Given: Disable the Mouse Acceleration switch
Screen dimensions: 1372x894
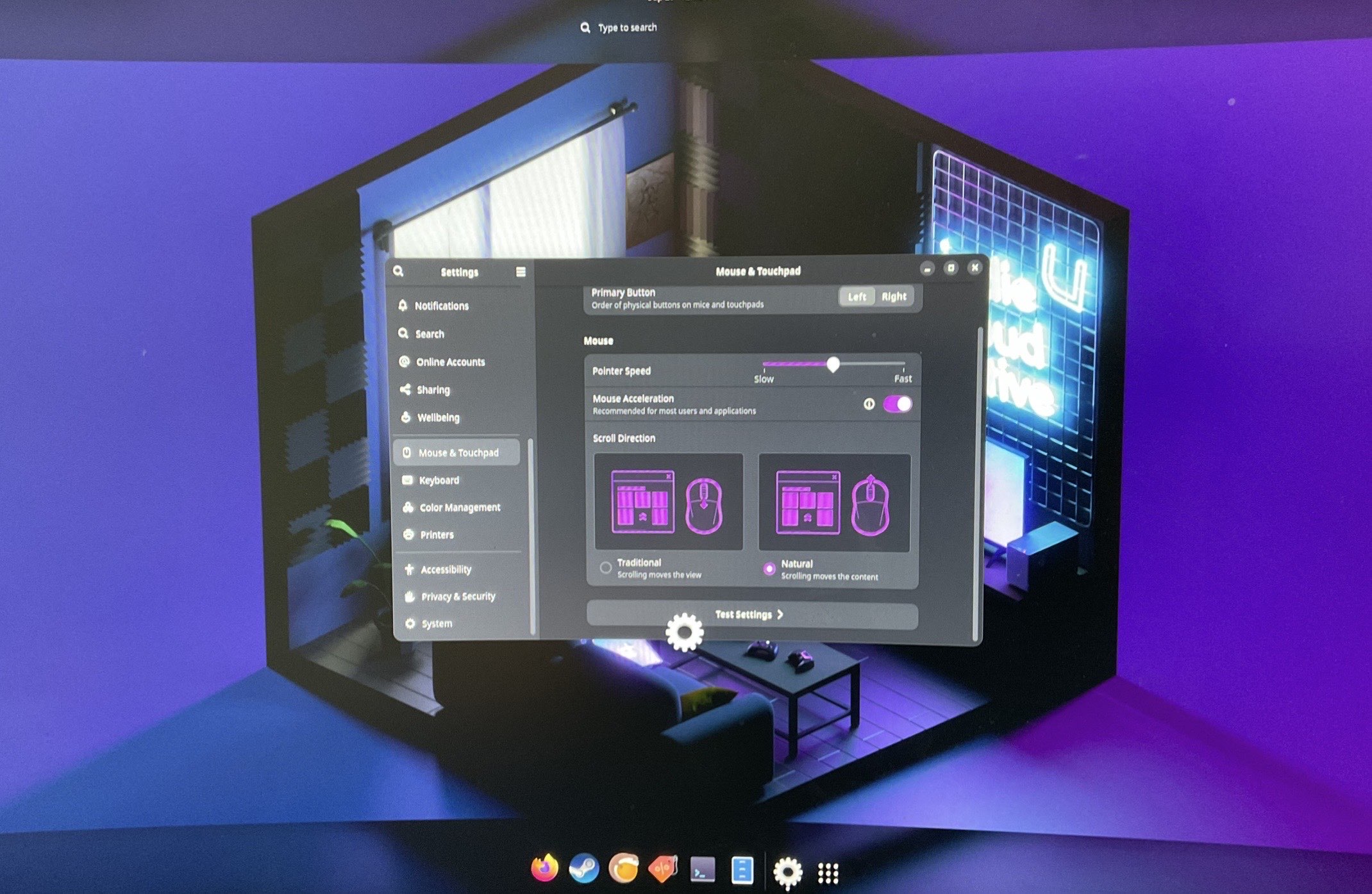Looking at the screenshot, I should [x=897, y=404].
